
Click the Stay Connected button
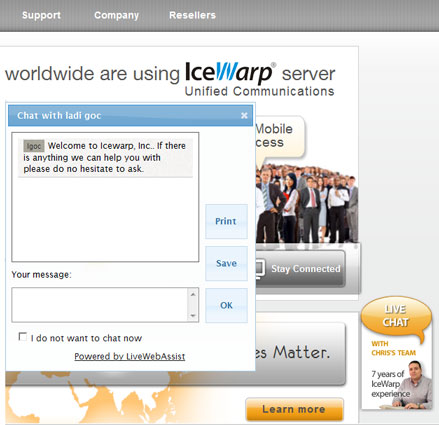click(300, 269)
